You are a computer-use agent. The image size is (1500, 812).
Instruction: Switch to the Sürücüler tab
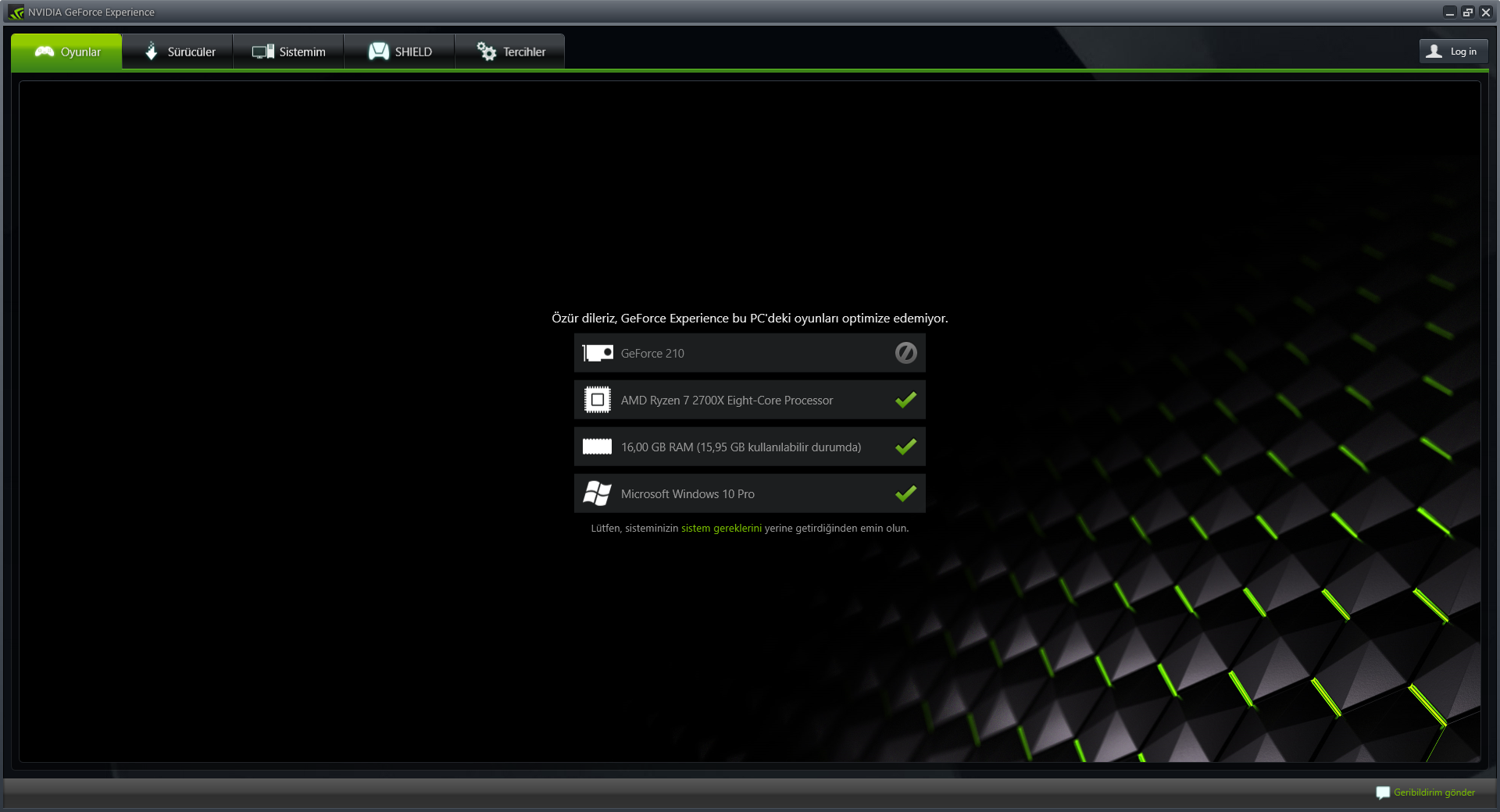pos(178,52)
